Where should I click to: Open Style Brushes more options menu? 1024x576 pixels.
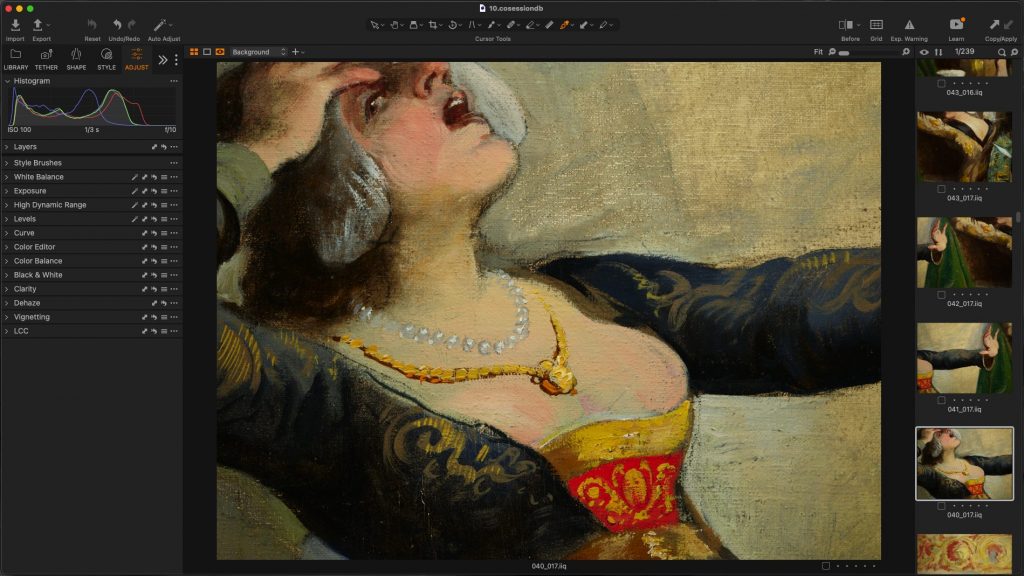pos(174,163)
